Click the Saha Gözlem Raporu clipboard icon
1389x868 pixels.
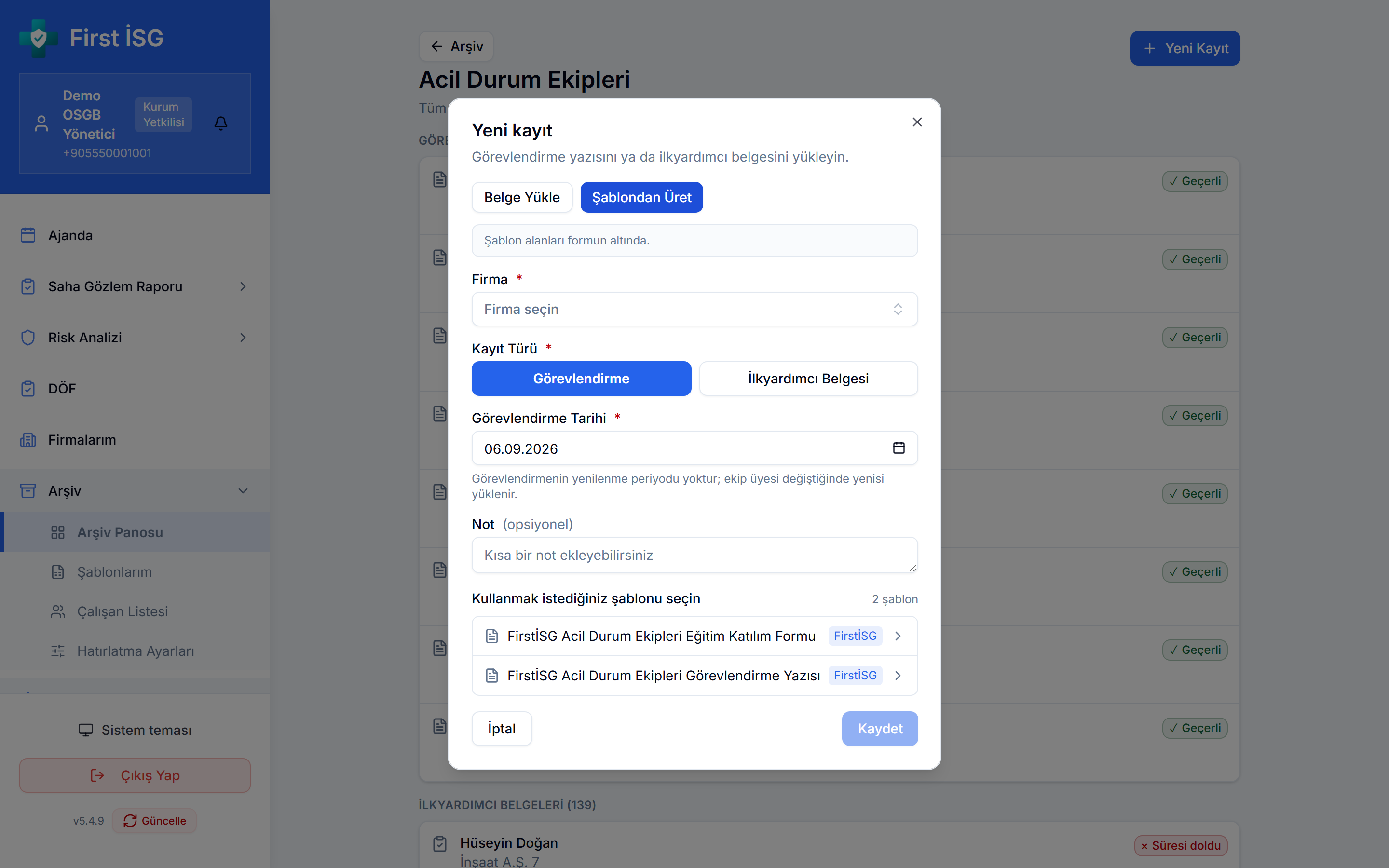tap(28, 286)
